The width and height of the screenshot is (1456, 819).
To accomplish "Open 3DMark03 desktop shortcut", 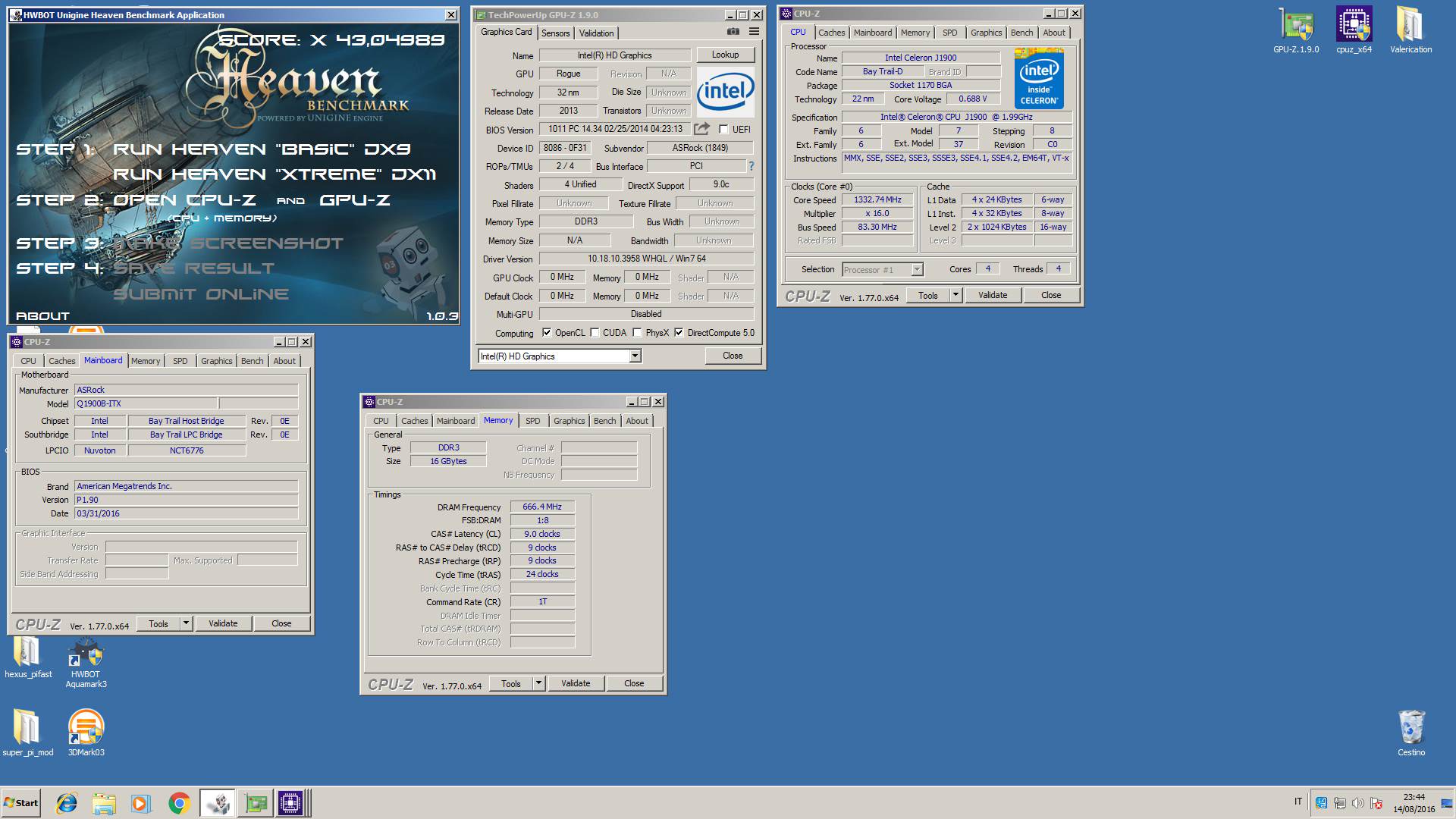I will (x=86, y=733).
